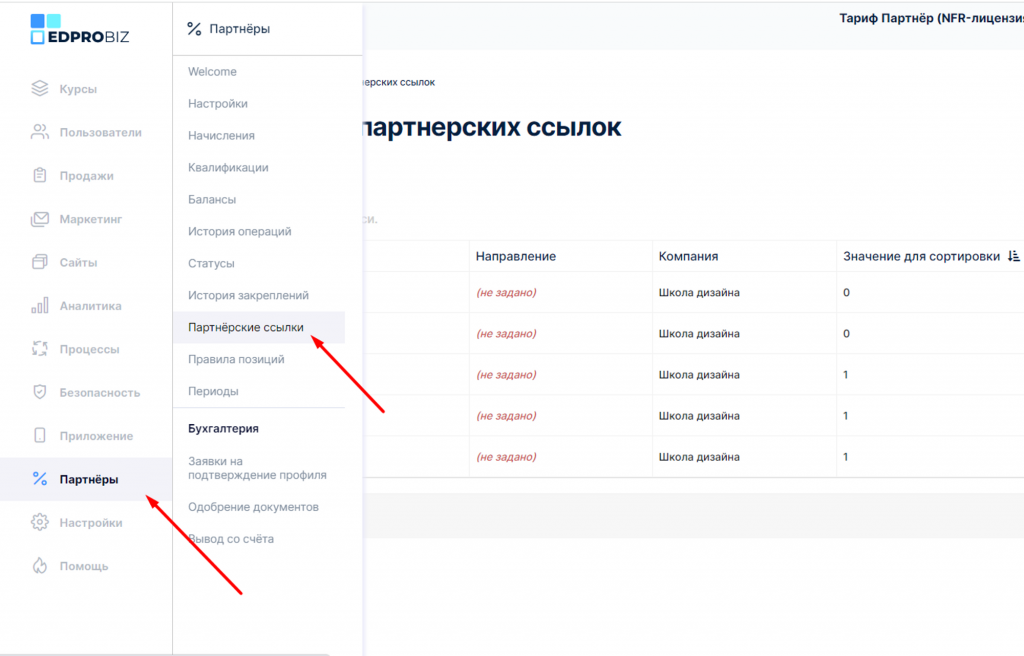
Task: Click the Процессы cycle icon
Action: pos(40,349)
